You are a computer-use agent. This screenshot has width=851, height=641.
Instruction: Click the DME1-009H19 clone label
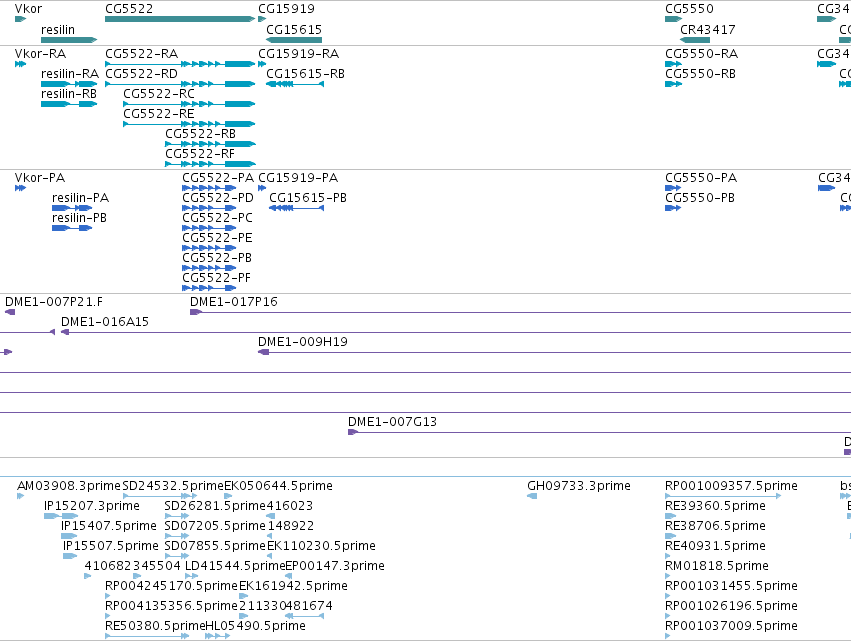(x=303, y=342)
